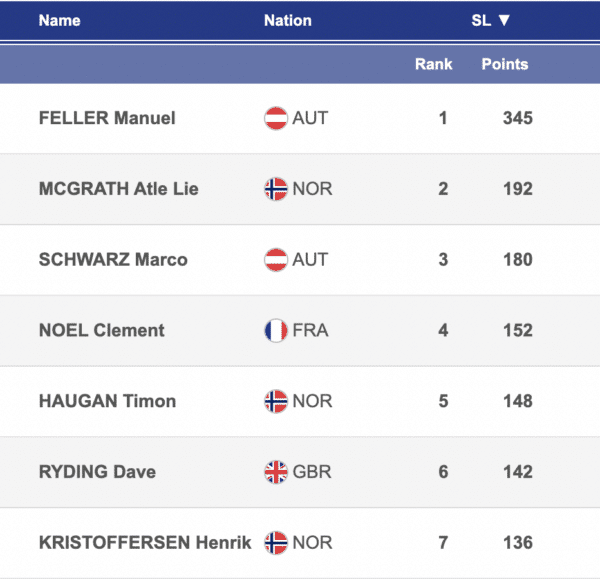The height and width of the screenshot is (579, 600).
Task: Click Feller's 345 points value
Action: coord(517,118)
